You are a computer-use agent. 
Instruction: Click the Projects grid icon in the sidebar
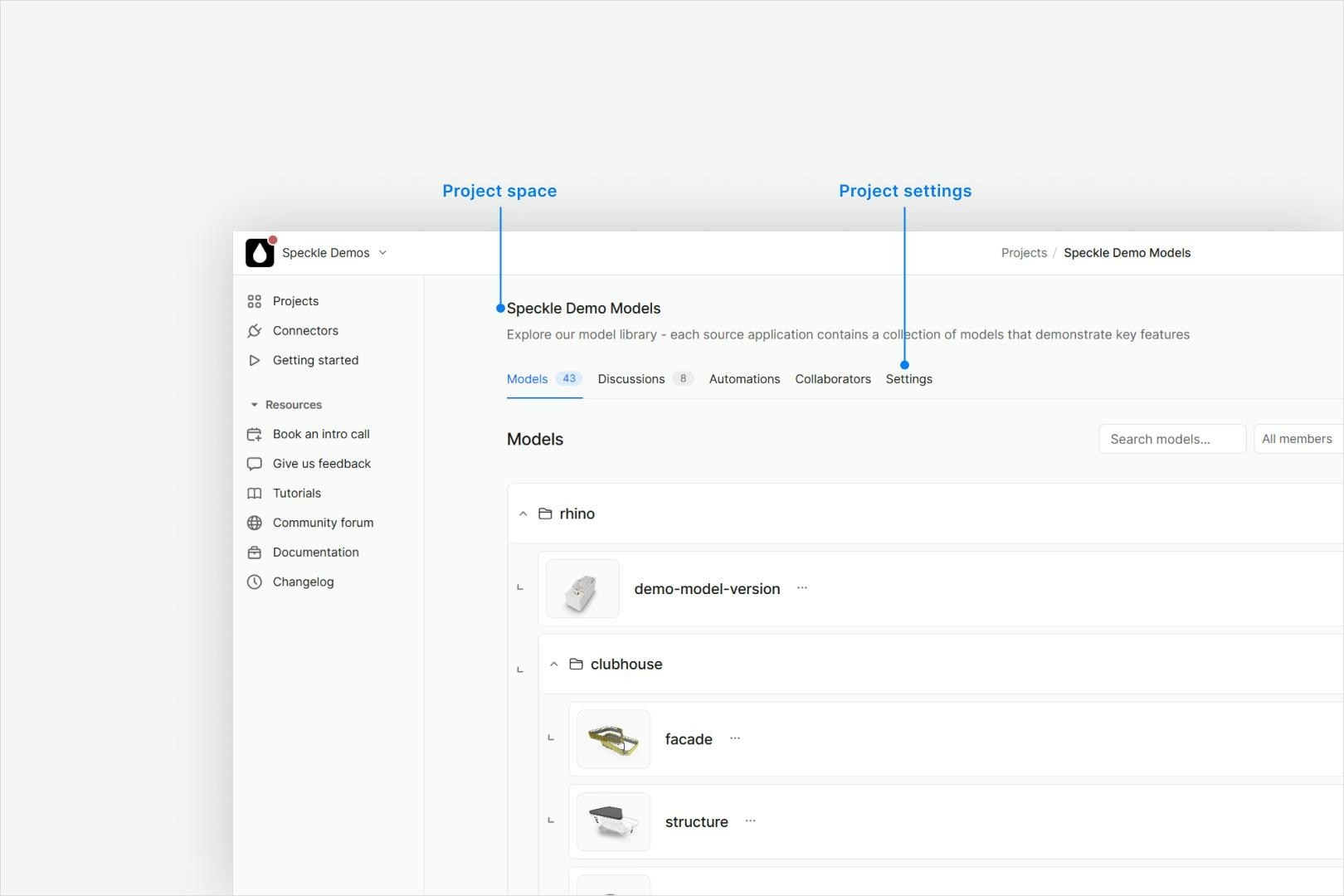point(255,301)
